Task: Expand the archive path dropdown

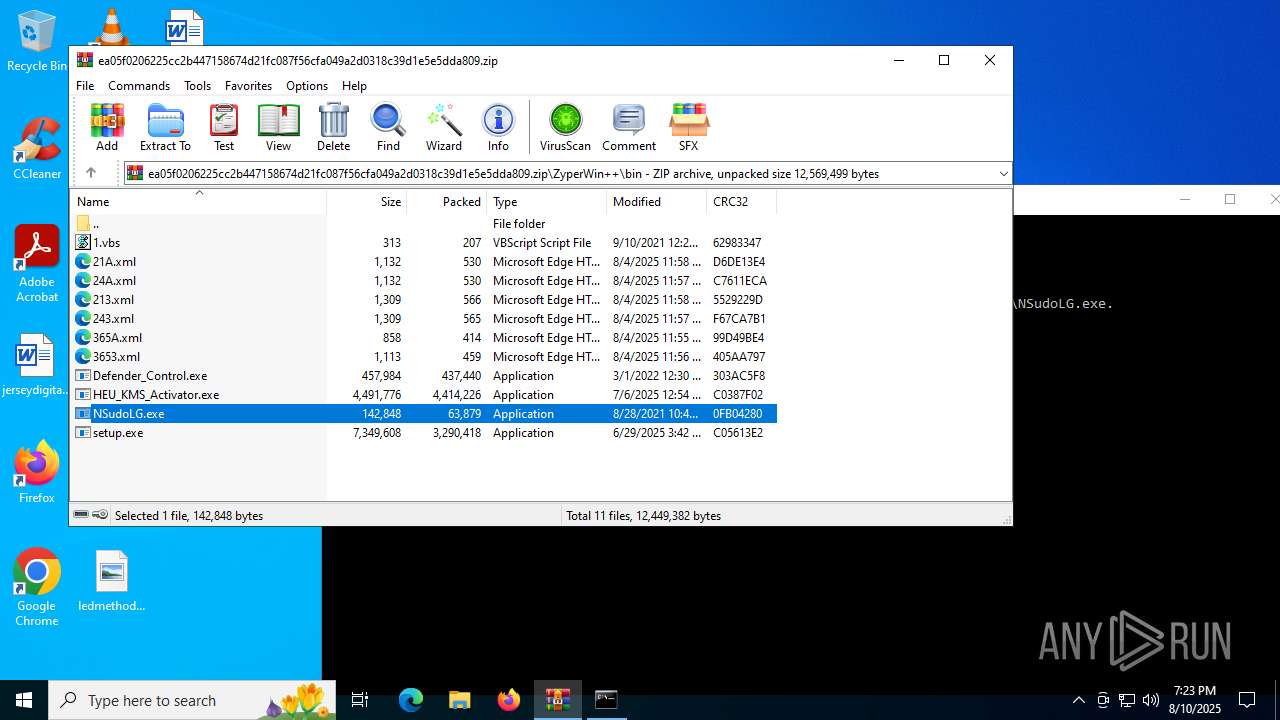Action: tap(1003, 174)
